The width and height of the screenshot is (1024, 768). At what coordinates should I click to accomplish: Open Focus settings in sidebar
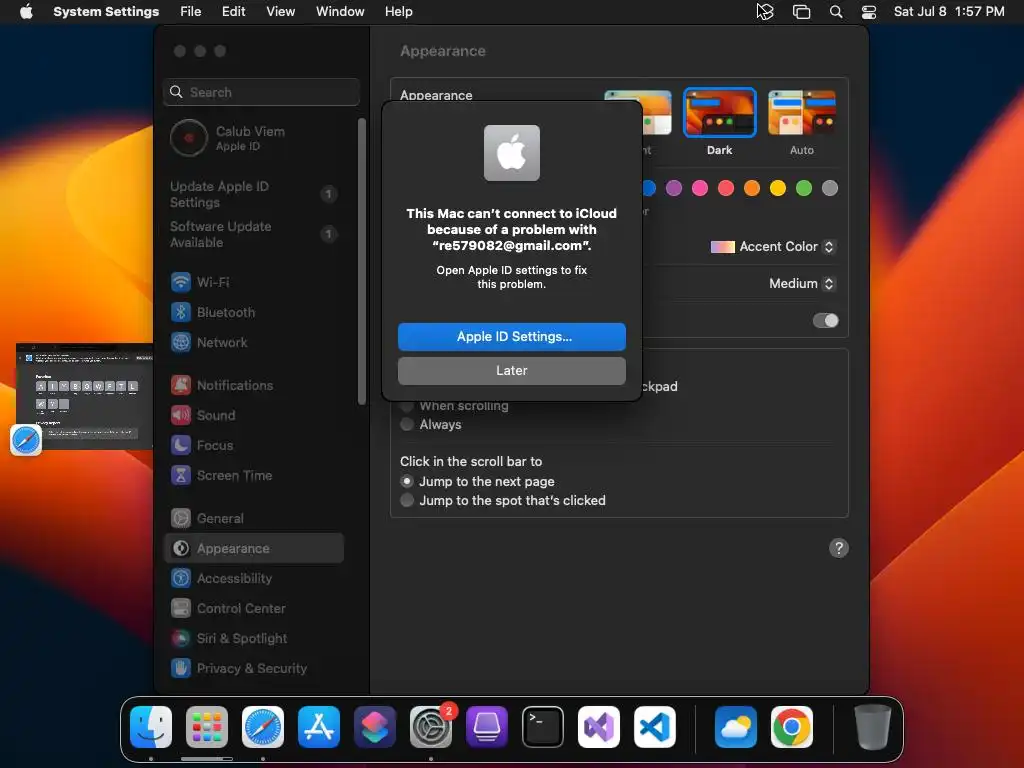point(255,445)
